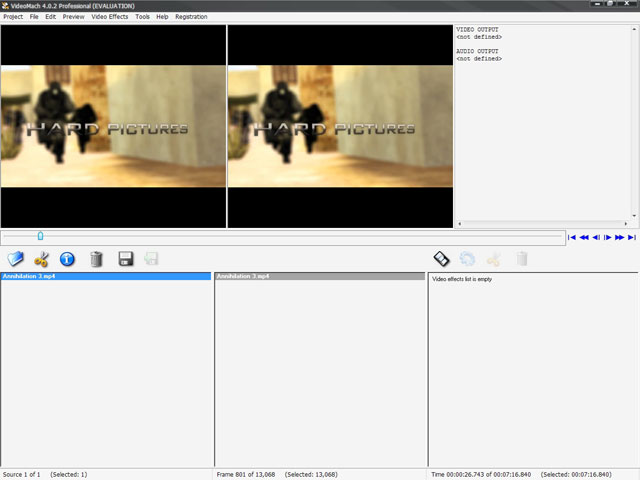Click the VIDEO OUTPUT text in the output panel
This screenshot has height=480, width=640.
[x=477, y=30]
